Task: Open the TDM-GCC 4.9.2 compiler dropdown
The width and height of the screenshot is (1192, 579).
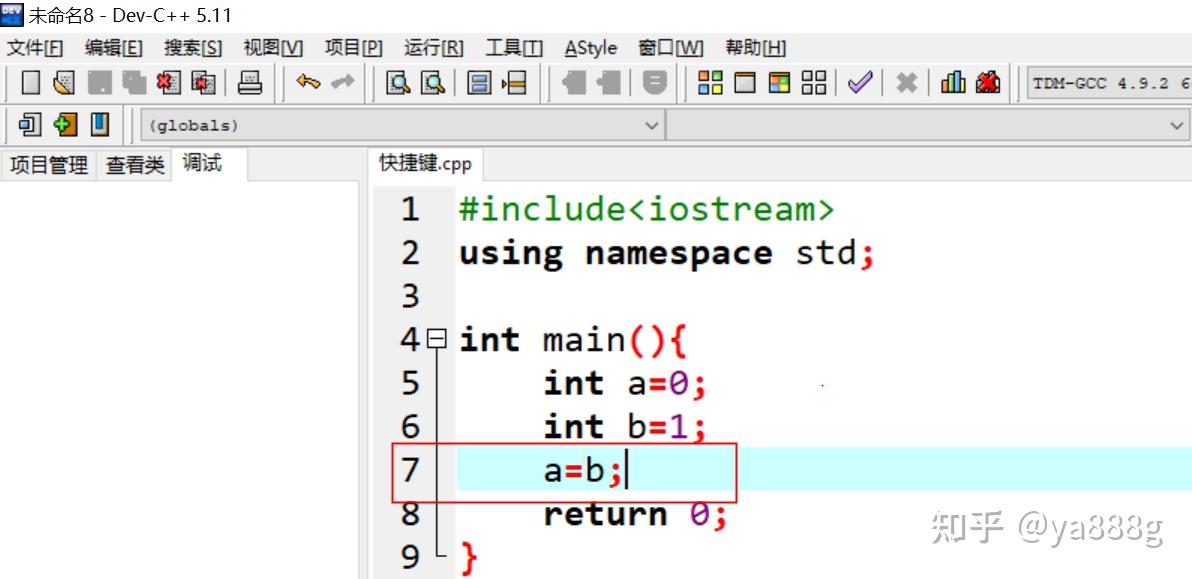Action: pos(1108,83)
